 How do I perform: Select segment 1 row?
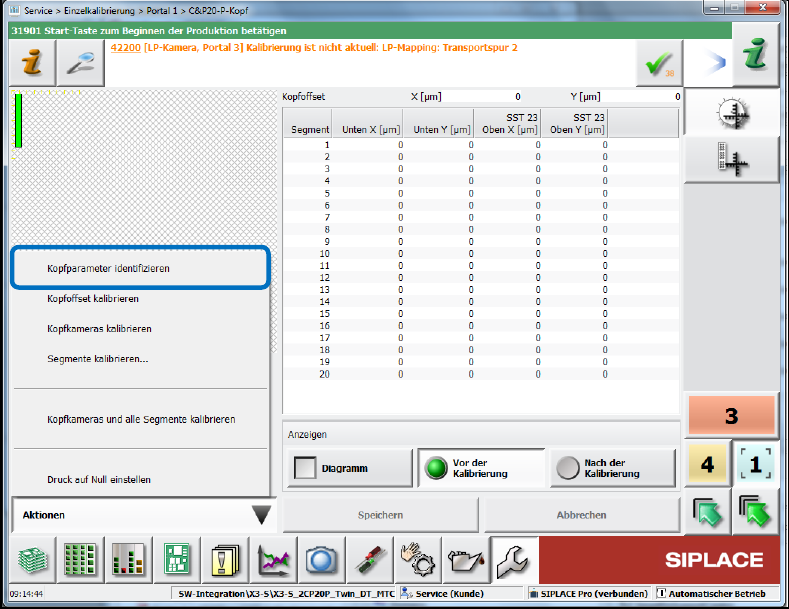point(481,145)
